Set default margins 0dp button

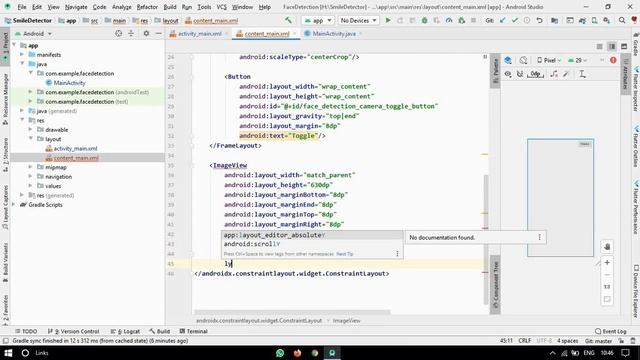coord(535,74)
